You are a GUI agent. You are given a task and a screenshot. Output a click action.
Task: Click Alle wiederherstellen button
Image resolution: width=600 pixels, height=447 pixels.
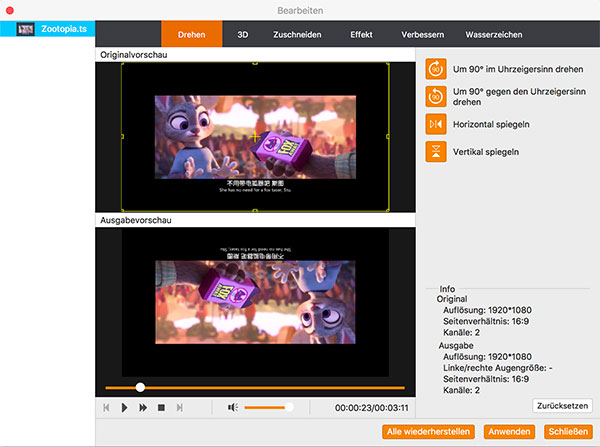tap(428, 432)
